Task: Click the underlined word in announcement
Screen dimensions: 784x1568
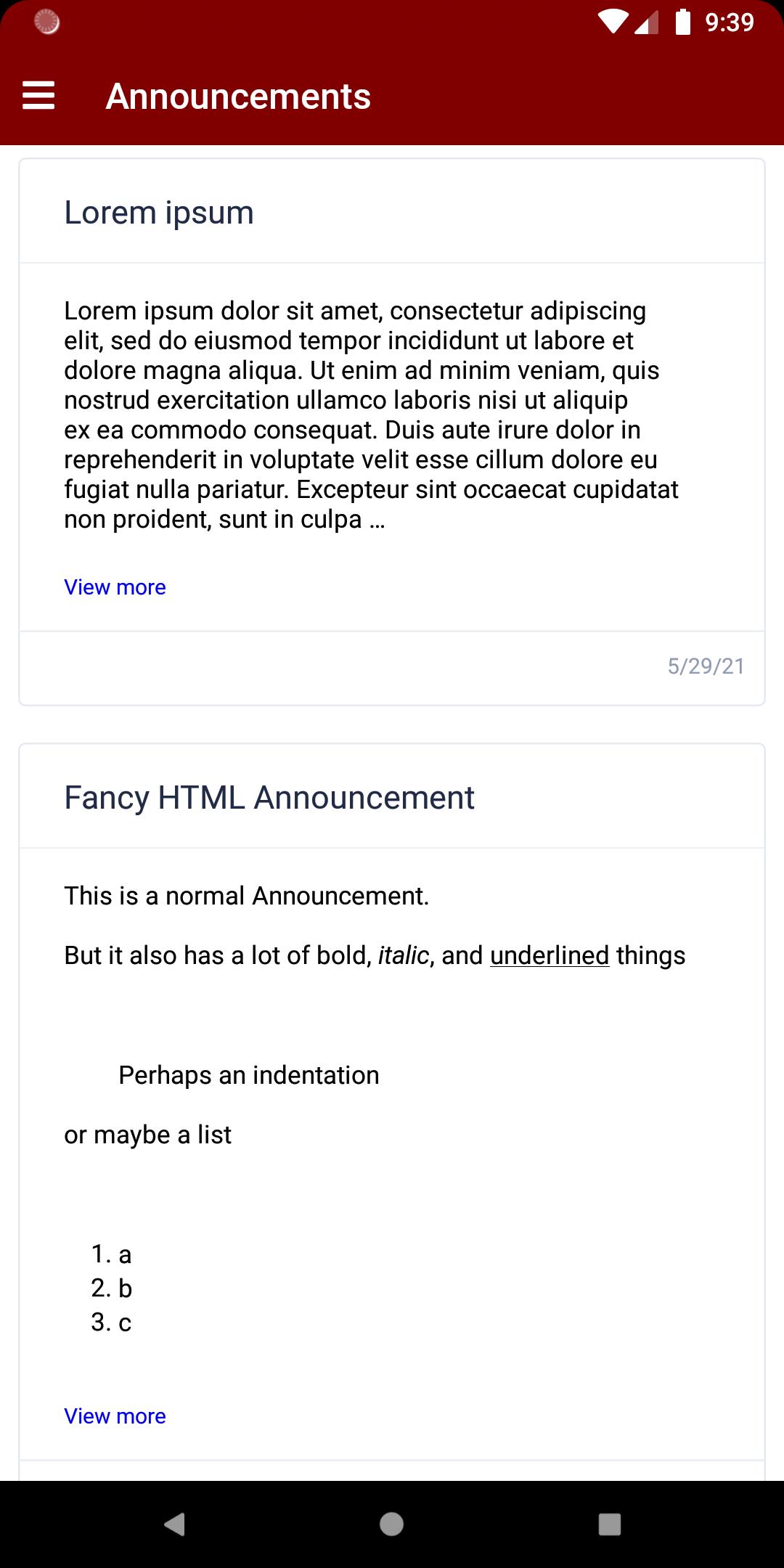Action: (x=550, y=955)
